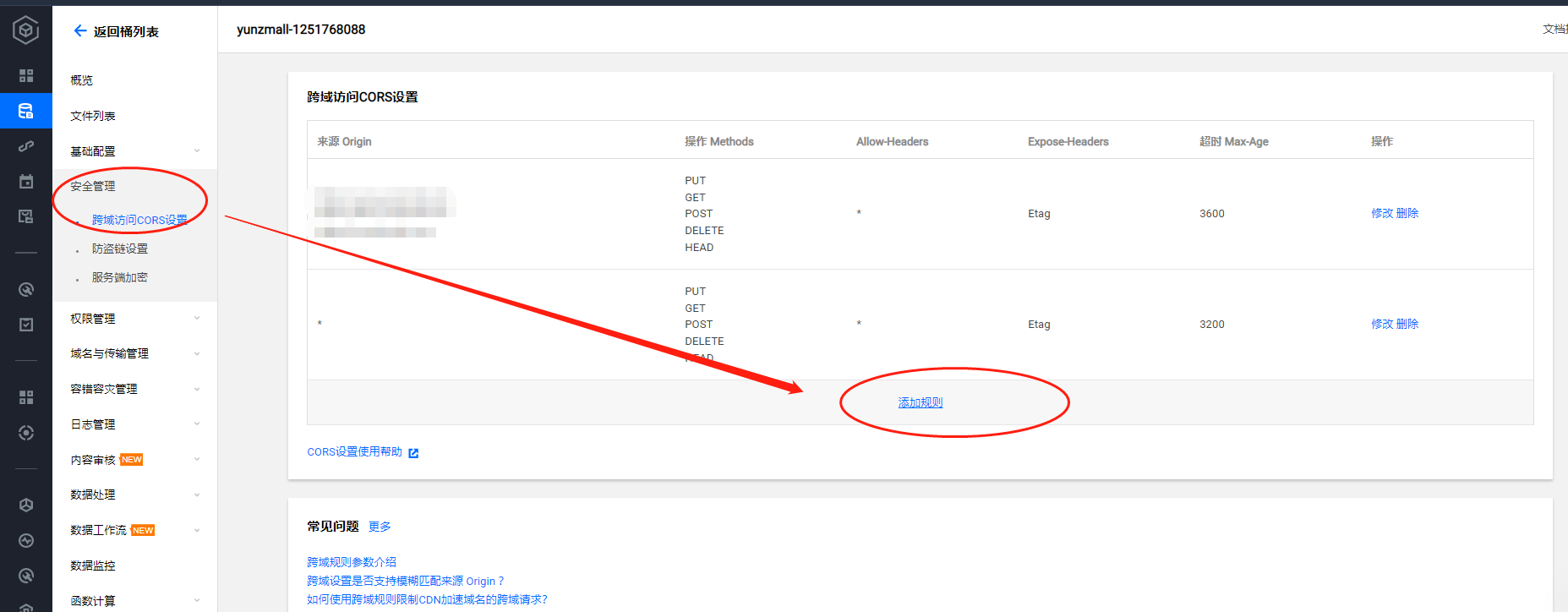Click 修改 for the Max-Age 3200 rule
This screenshot has width=1568, height=612.
point(1382,324)
